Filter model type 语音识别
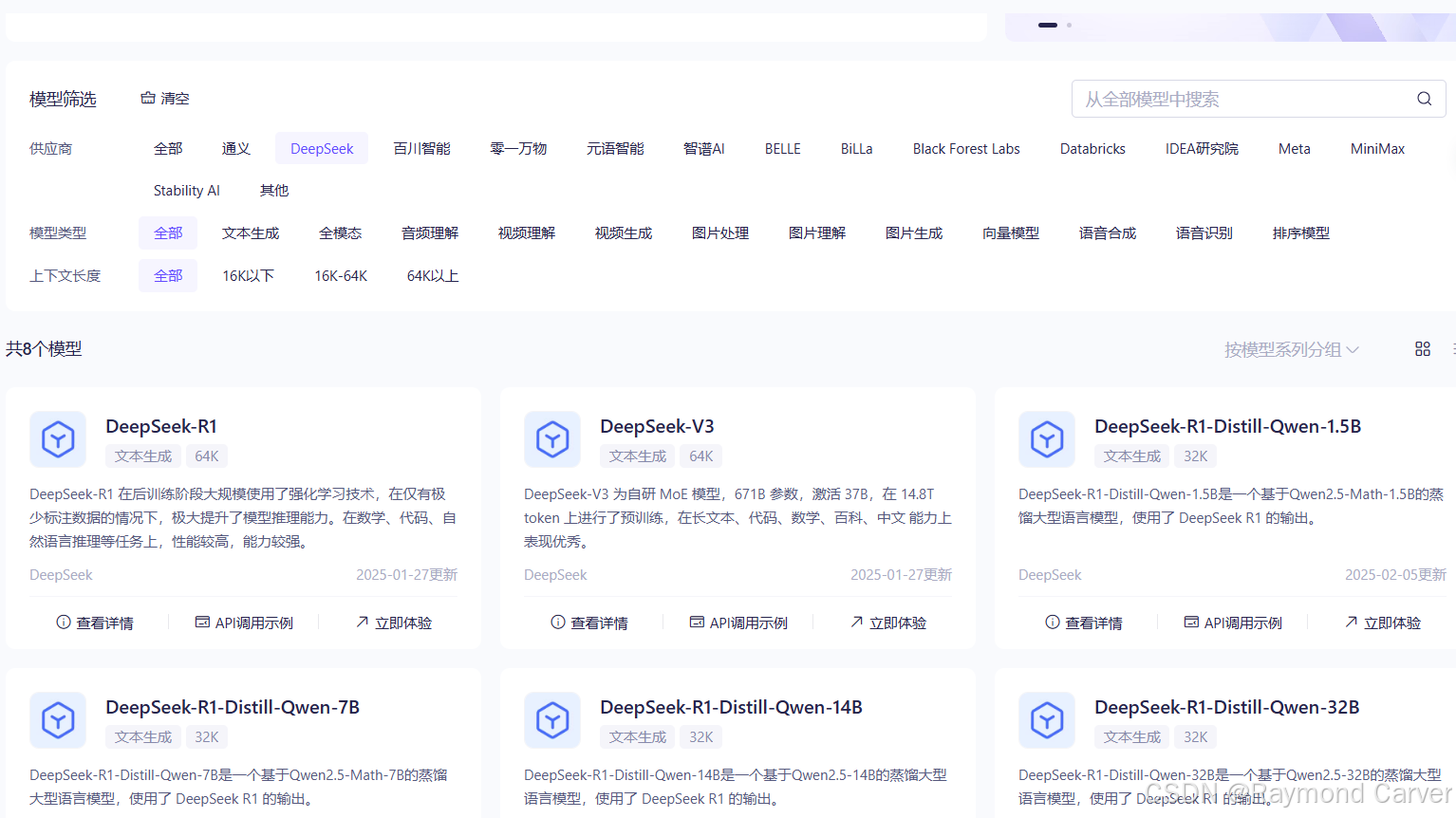This screenshot has height=818, width=1456. click(1204, 232)
